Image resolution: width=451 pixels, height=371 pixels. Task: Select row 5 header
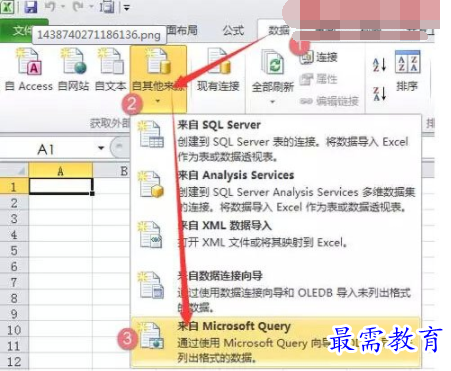14,250
